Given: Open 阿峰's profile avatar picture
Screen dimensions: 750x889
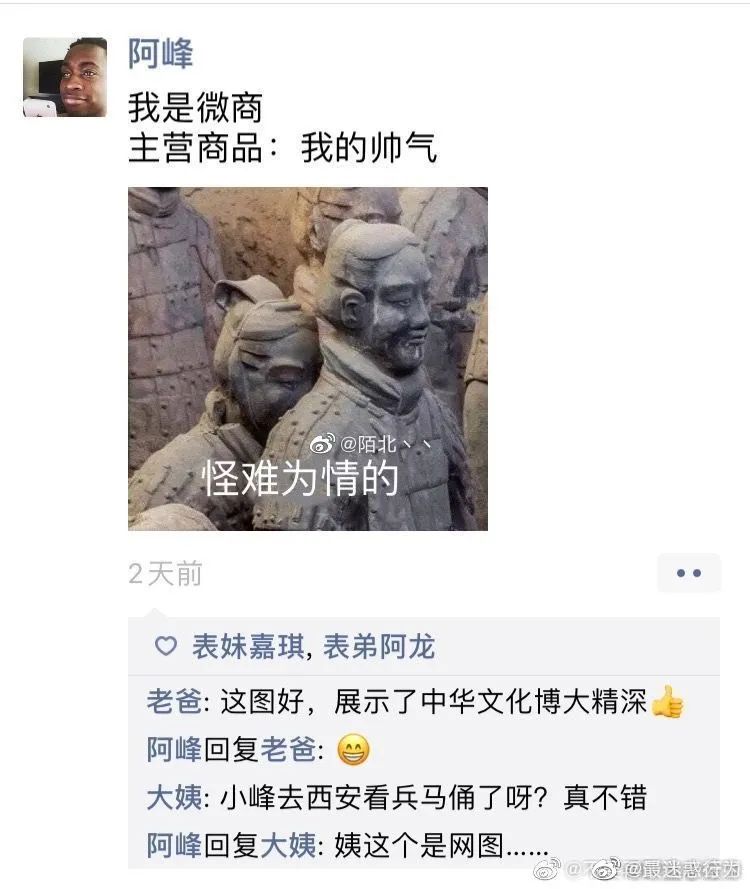Looking at the screenshot, I should tap(65, 77).
